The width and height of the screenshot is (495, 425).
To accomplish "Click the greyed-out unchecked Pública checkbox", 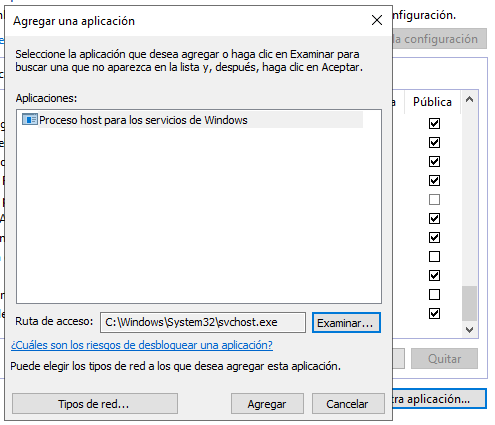I will 434,200.
